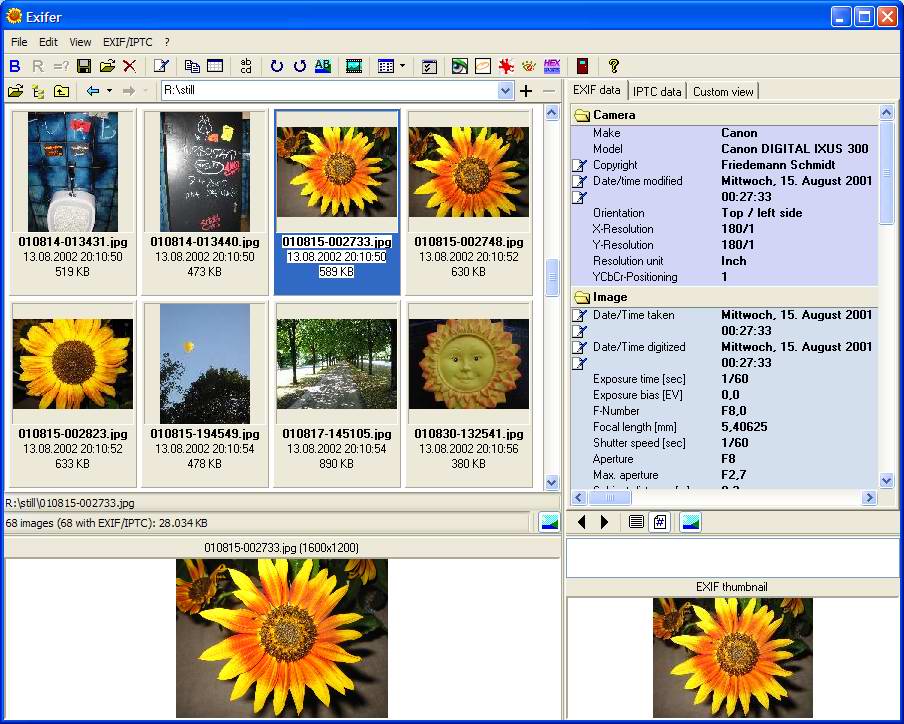Open the R:\still path dropdown

[x=505, y=91]
